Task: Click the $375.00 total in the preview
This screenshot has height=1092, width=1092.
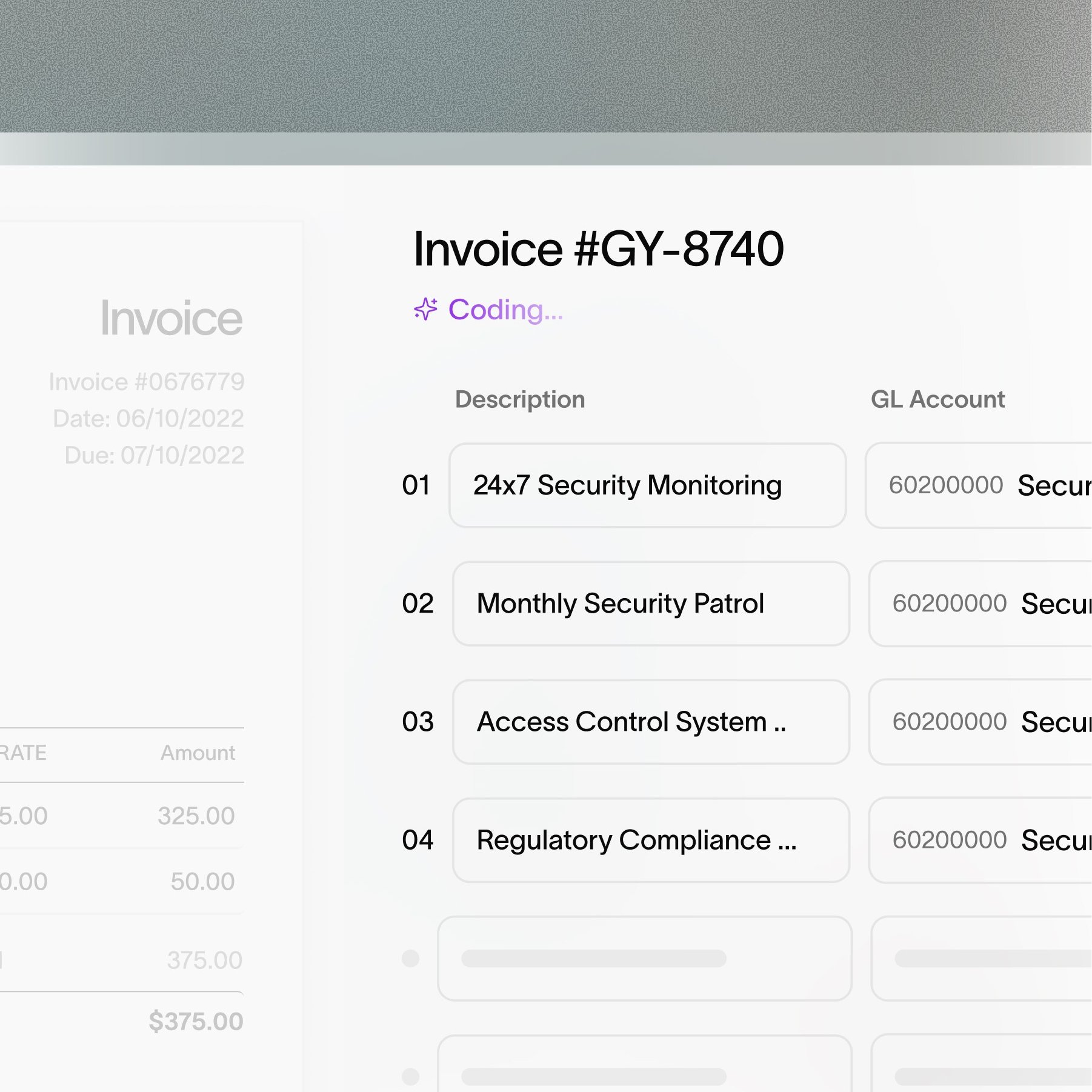Action: point(196,1022)
